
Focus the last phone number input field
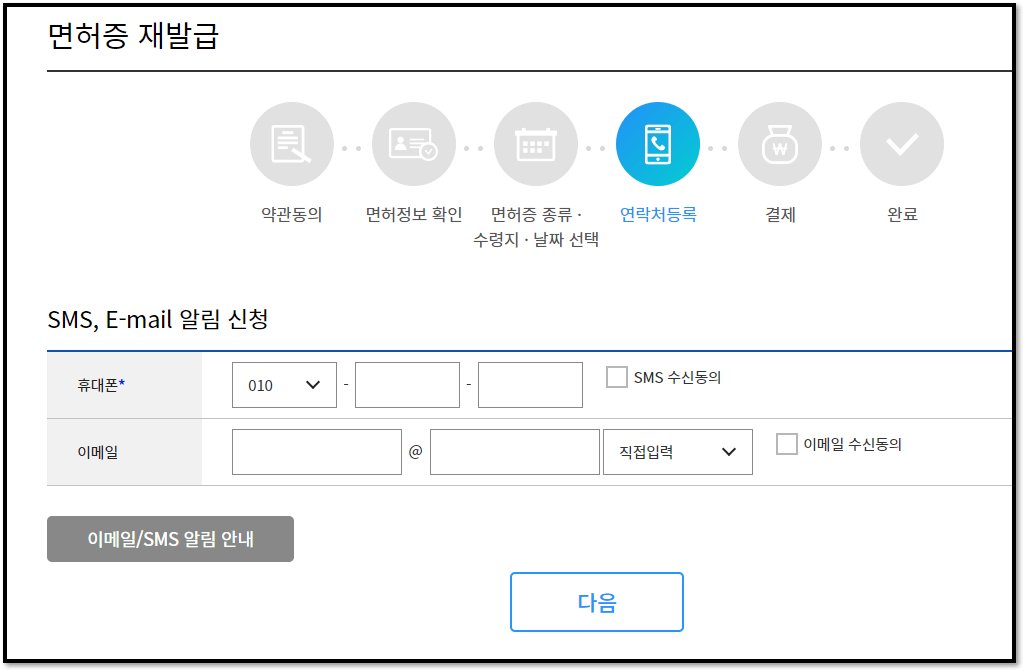pos(530,384)
